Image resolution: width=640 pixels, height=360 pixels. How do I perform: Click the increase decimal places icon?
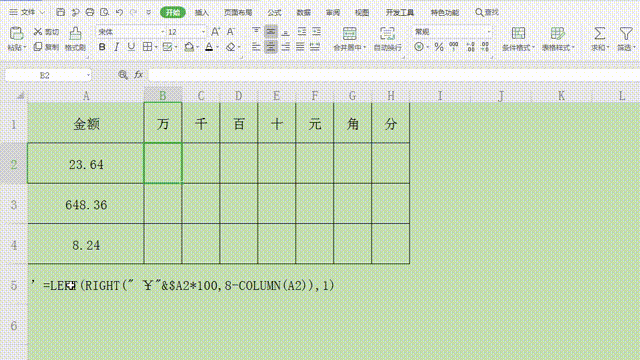coord(470,47)
